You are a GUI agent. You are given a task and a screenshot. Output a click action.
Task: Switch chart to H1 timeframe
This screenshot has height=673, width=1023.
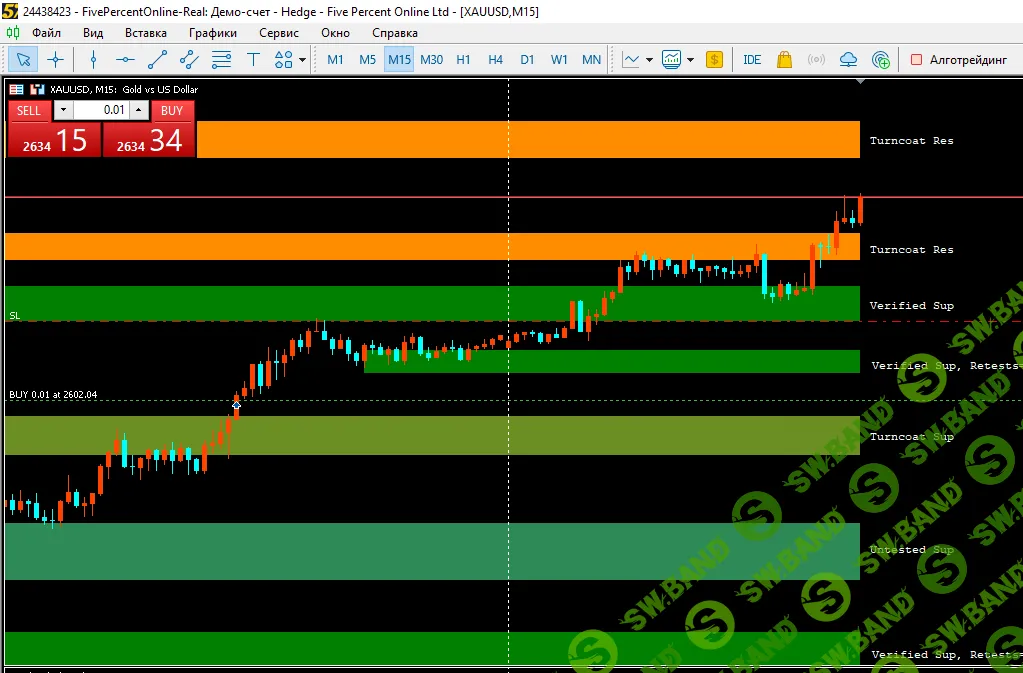click(463, 59)
